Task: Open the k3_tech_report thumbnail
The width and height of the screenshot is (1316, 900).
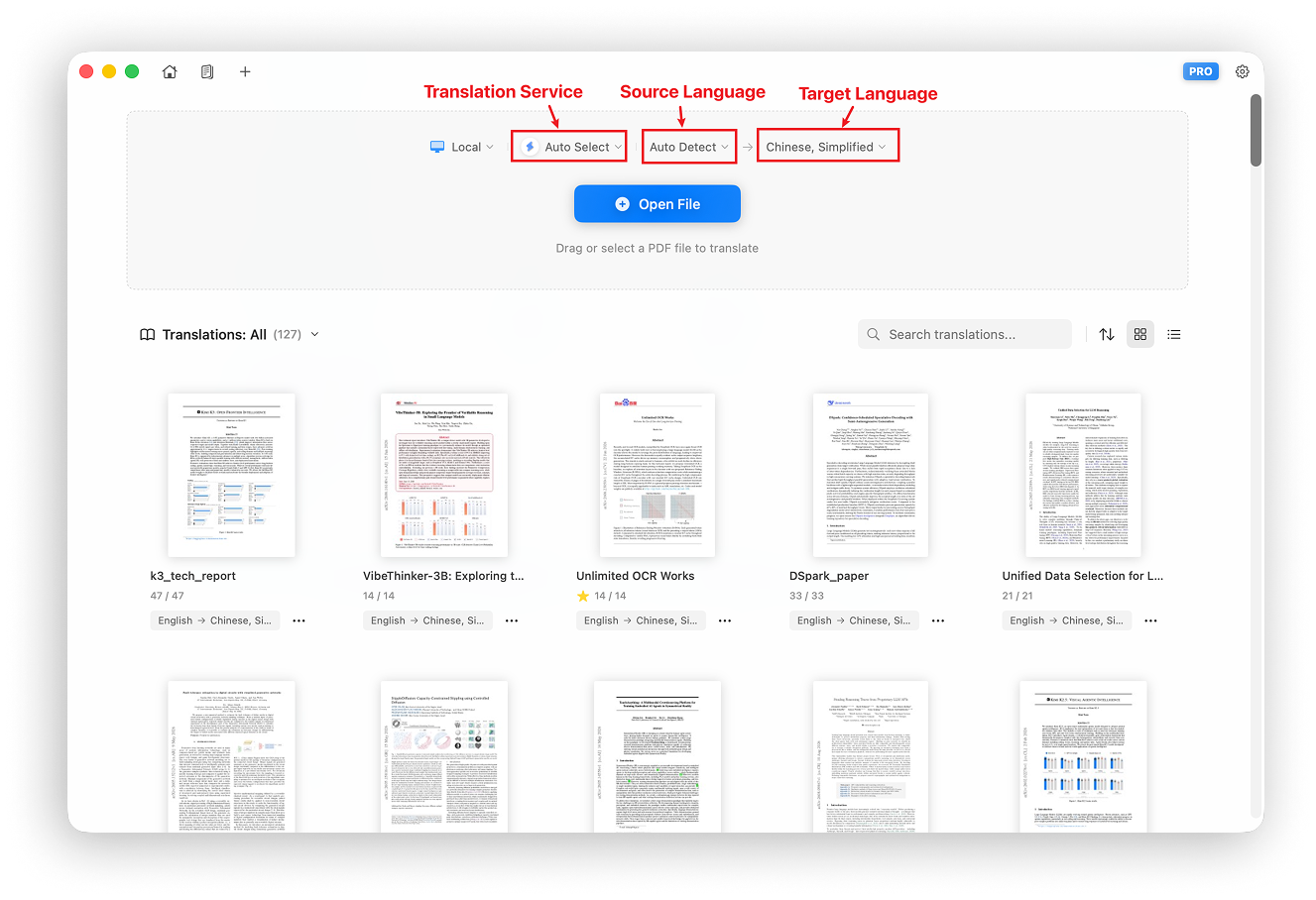Action: [x=232, y=475]
